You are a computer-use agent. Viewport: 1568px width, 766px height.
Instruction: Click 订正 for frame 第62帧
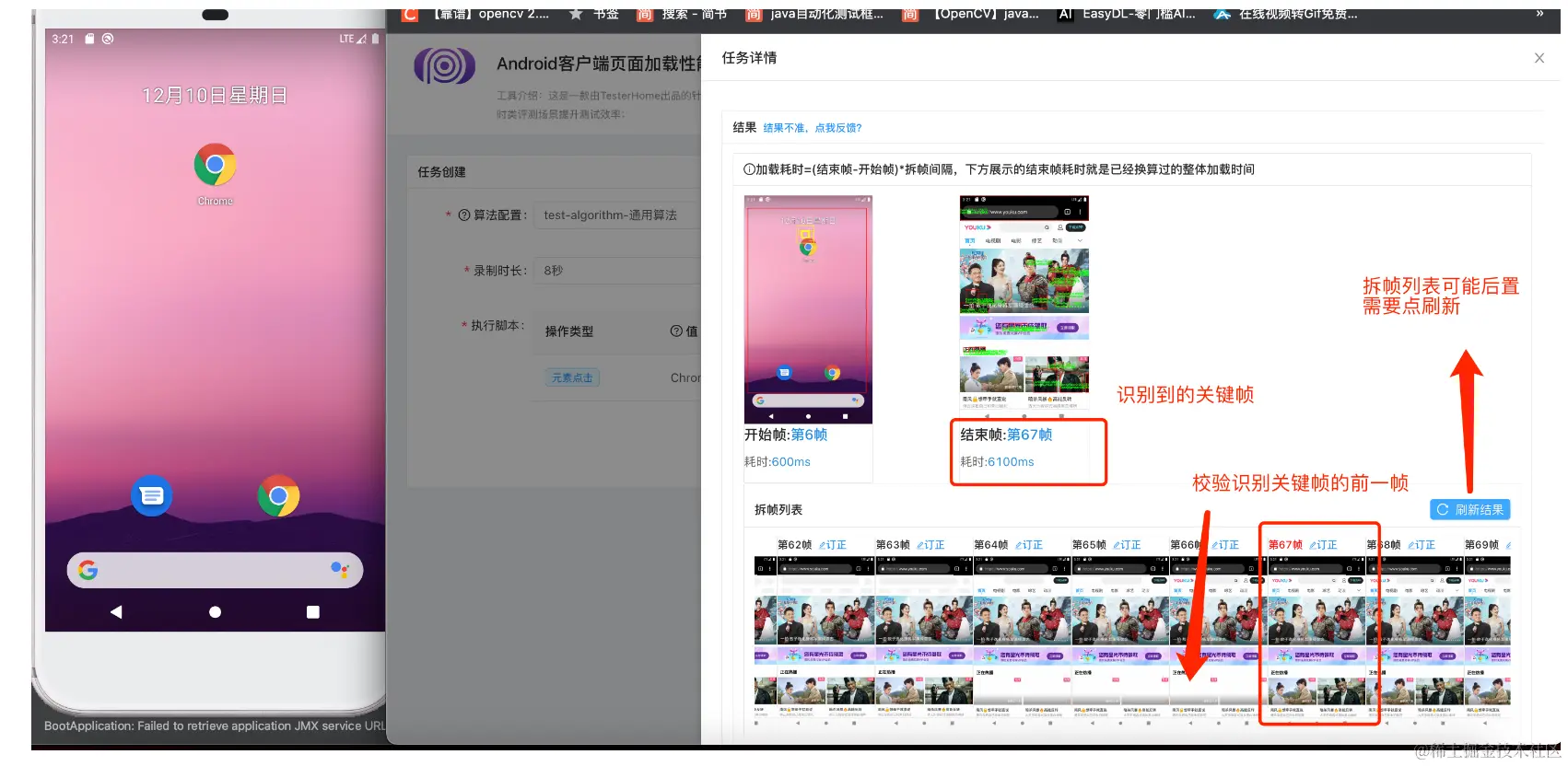pyautogui.click(x=833, y=545)
